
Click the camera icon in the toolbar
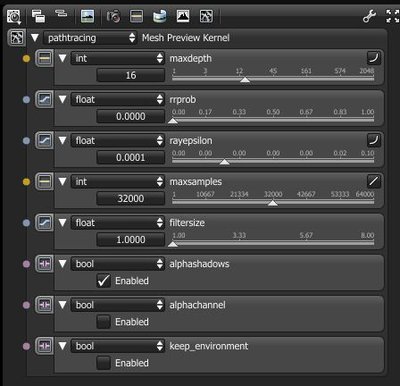113,16
